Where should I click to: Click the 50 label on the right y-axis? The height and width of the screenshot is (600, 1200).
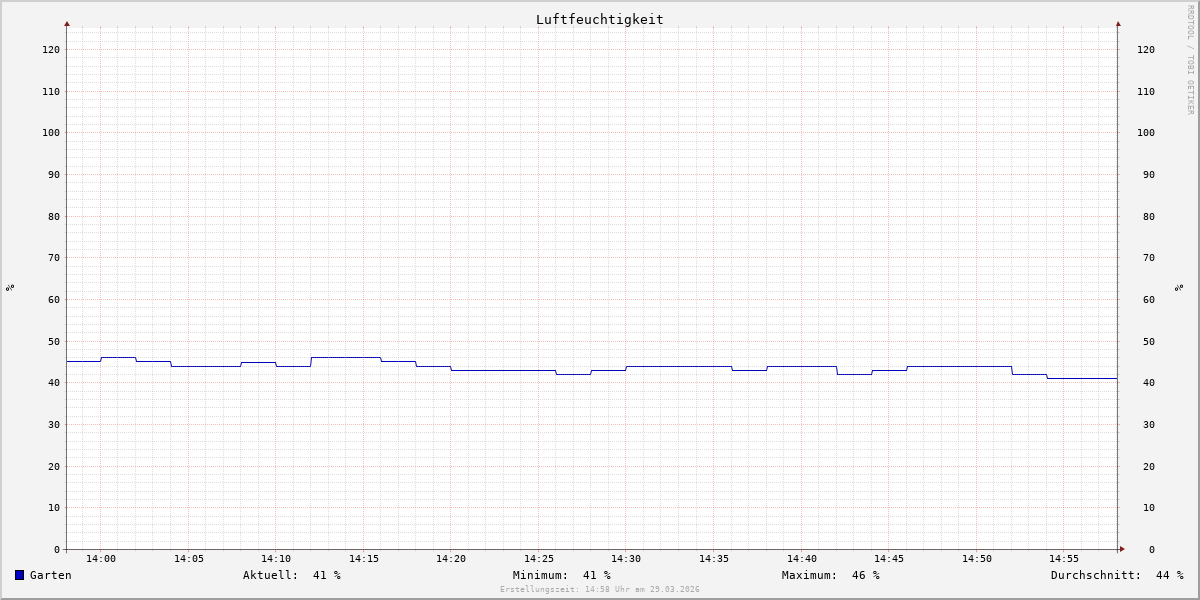click(x=1145, y=341)
